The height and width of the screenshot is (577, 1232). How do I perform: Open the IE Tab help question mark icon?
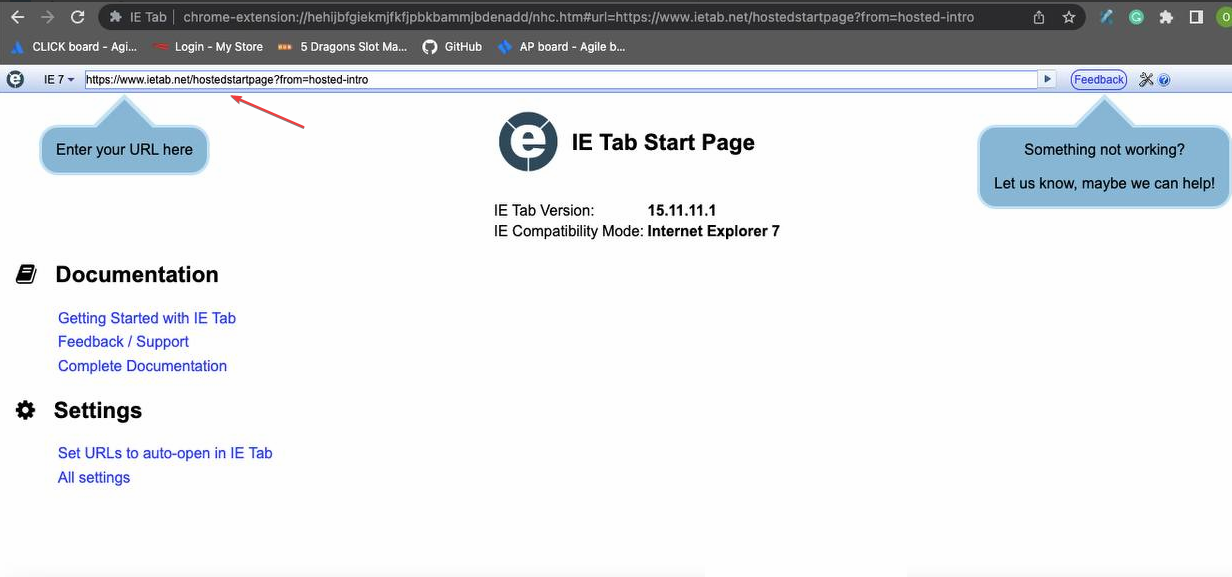click(1164, 80)
